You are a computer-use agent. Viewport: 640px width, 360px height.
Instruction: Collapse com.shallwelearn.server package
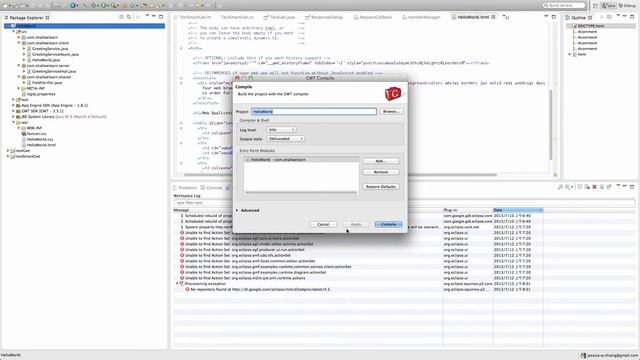18,65
